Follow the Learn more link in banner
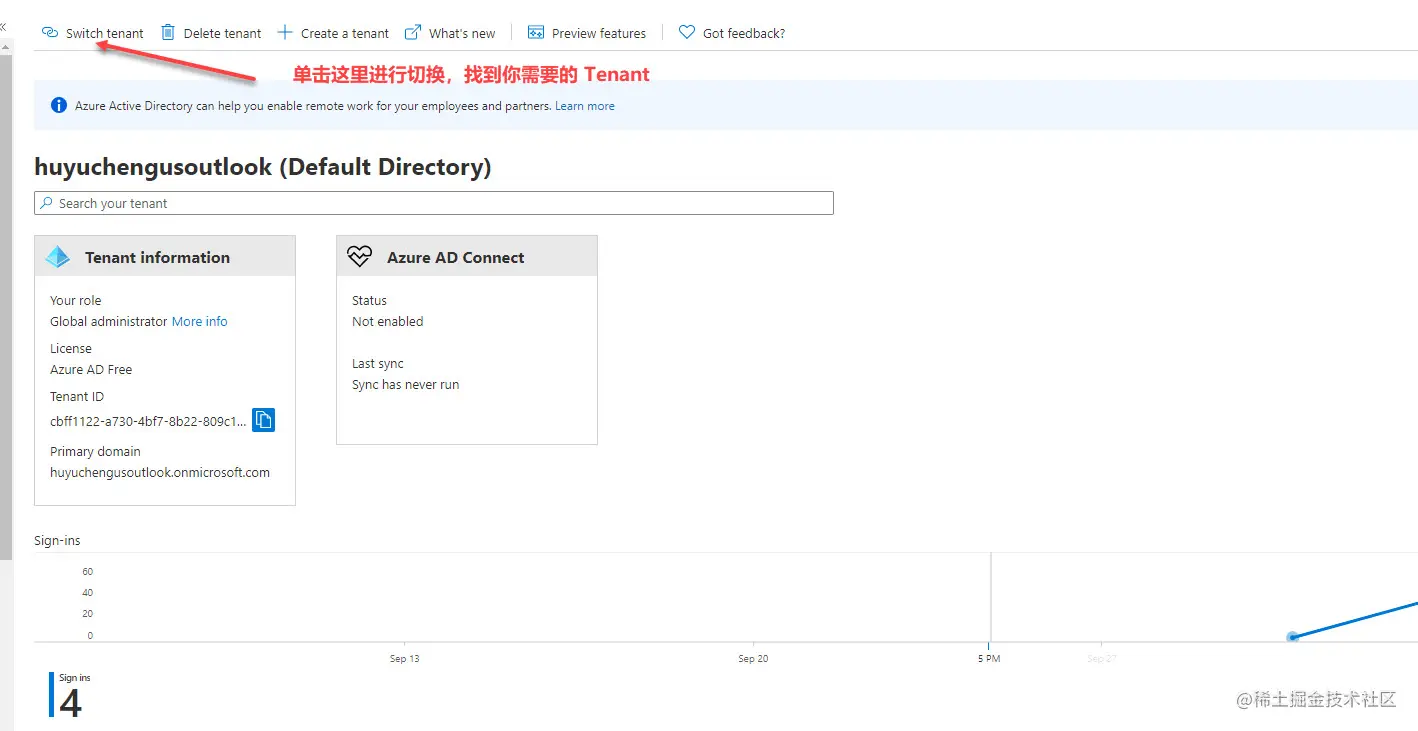Screen dimensions: 1418x731 (x=585, y=106)
